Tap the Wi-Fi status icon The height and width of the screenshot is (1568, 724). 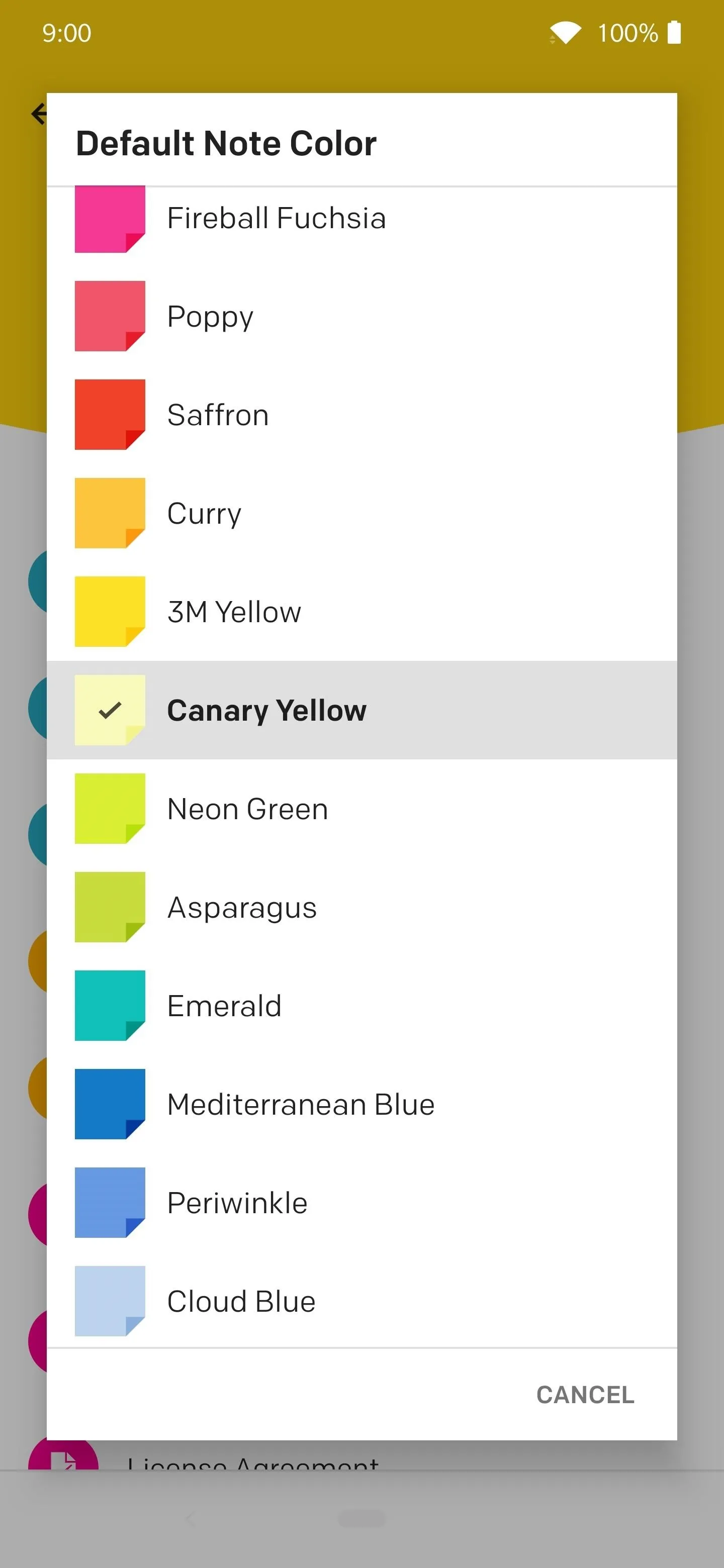565,33
